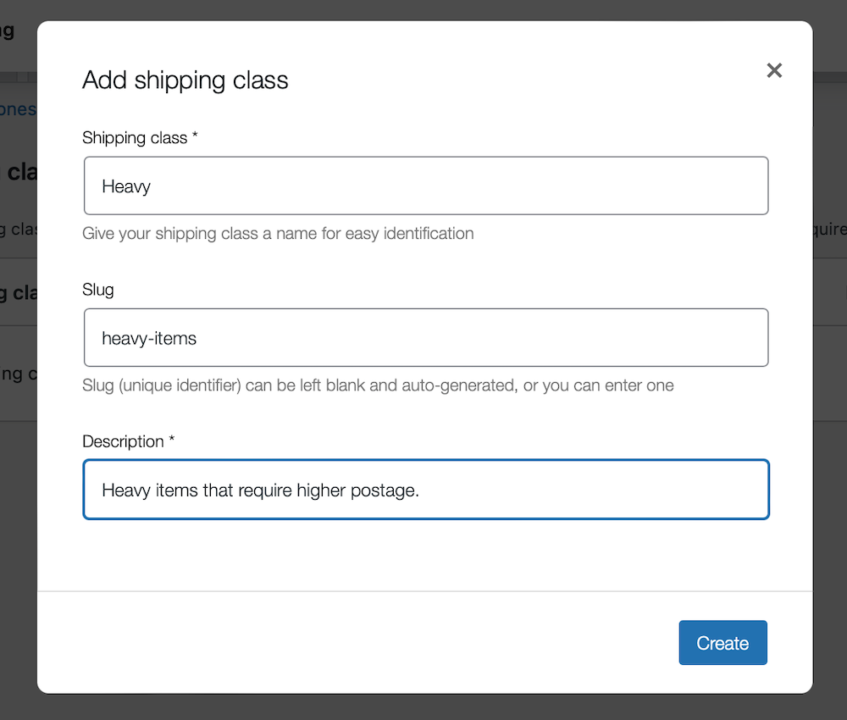Click the X icon at dialog top right
Viewport: 847px width, 720px height.
pos(774,70)
